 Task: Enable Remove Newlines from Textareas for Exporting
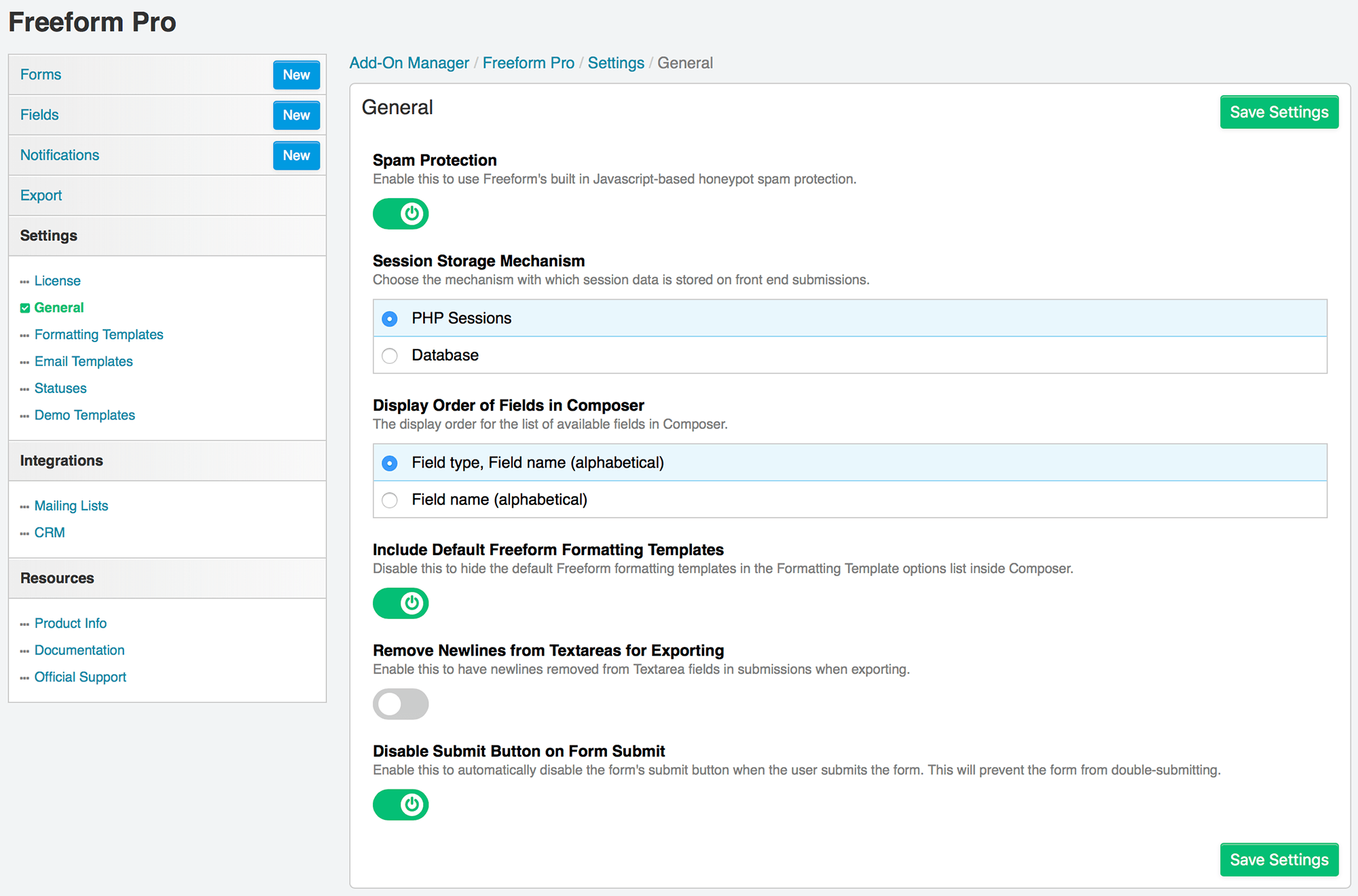point(400,704)
